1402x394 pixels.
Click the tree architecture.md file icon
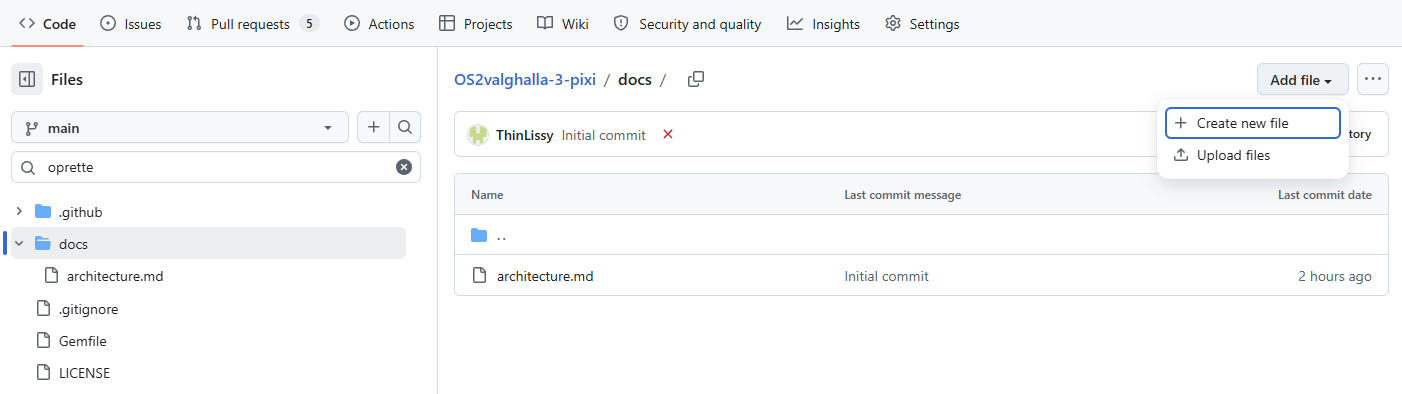pyautogui.click(x=51, y=276)
